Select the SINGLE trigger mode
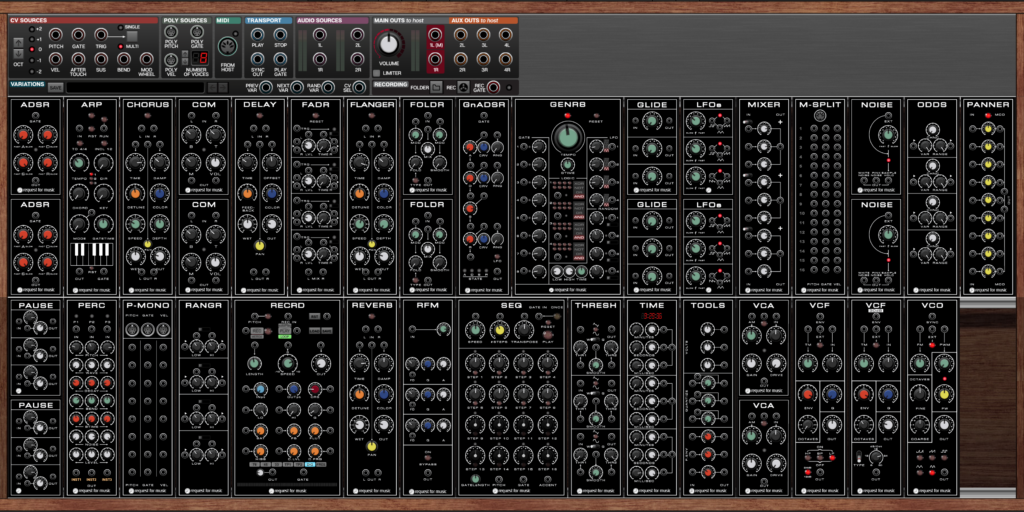This screenshot has height=512, width=1024. point(120,27)
